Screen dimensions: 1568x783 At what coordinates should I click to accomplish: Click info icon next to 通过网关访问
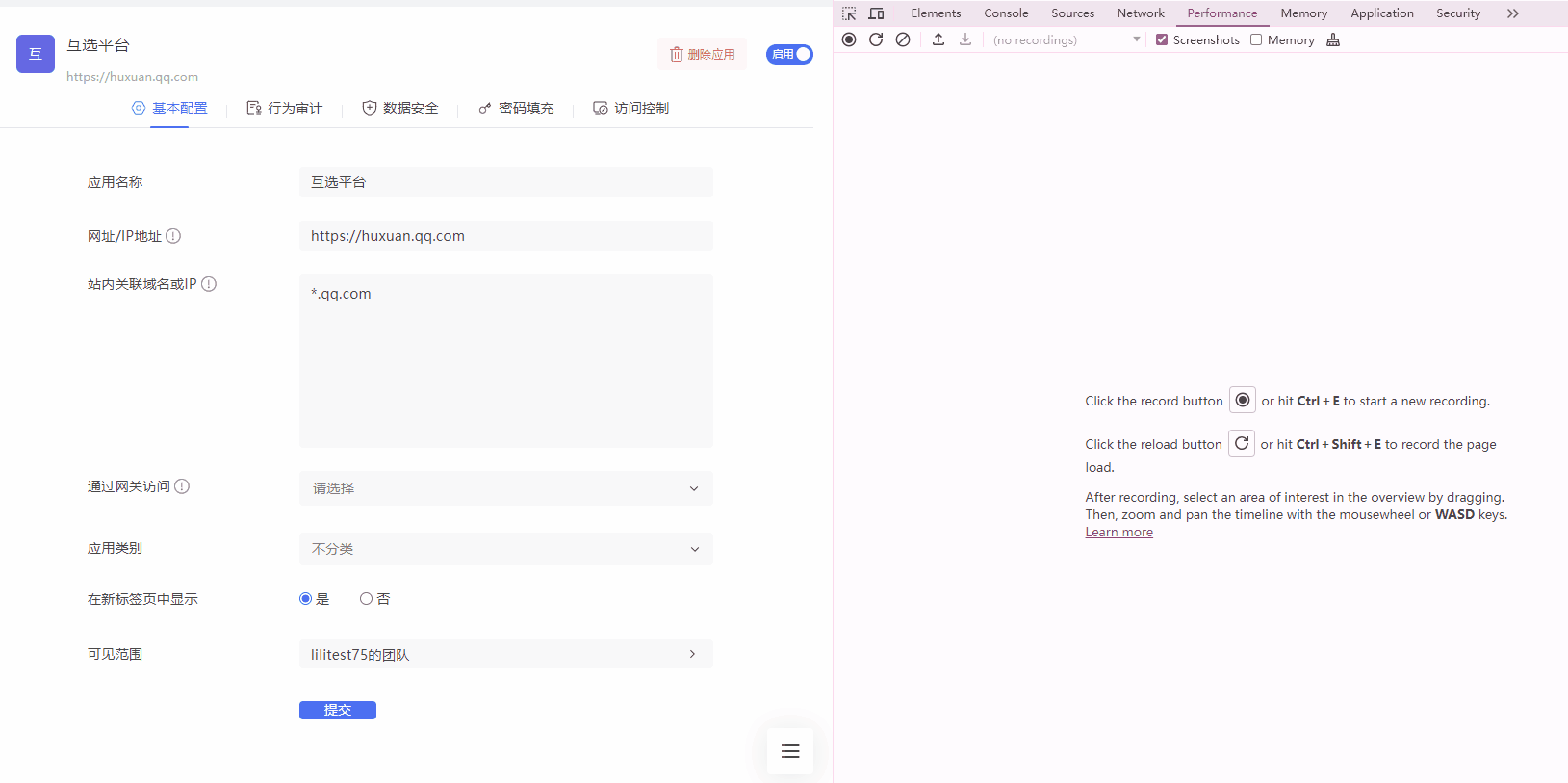tap(182, 486)
